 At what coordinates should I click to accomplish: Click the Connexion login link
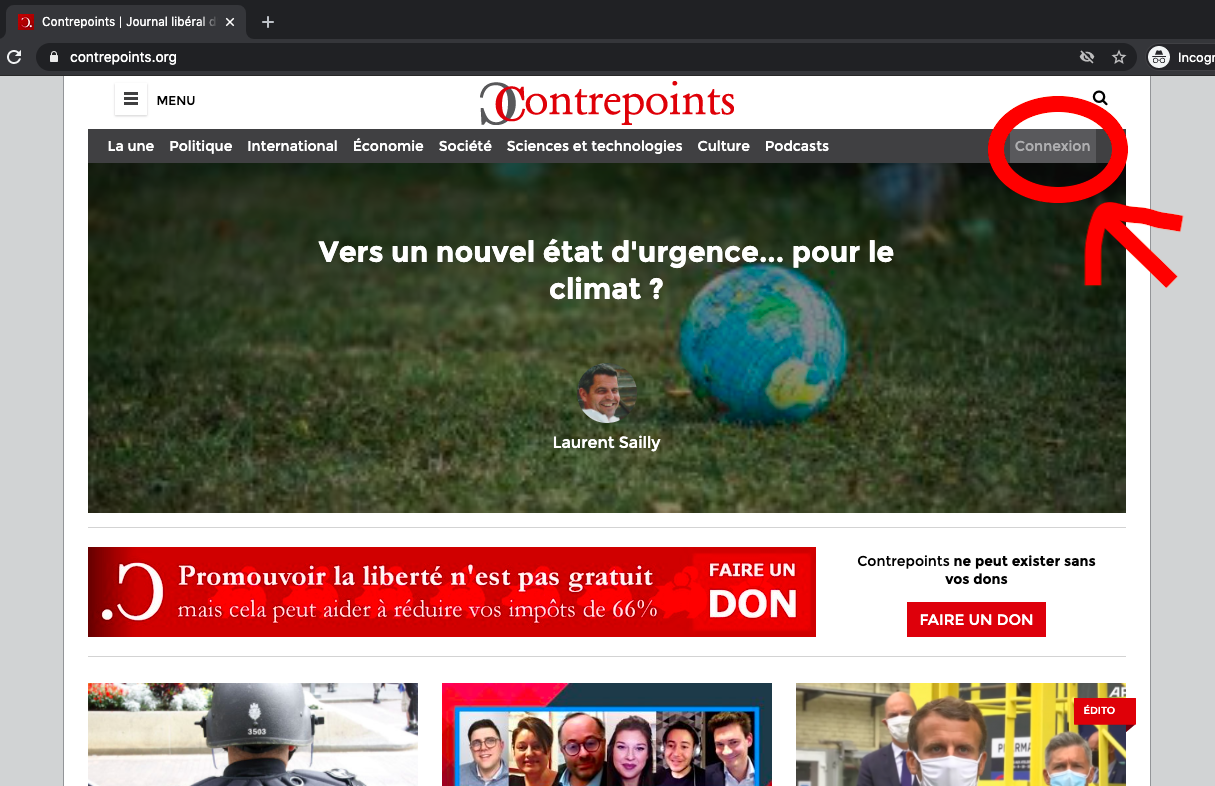[x=1052, y=146]
